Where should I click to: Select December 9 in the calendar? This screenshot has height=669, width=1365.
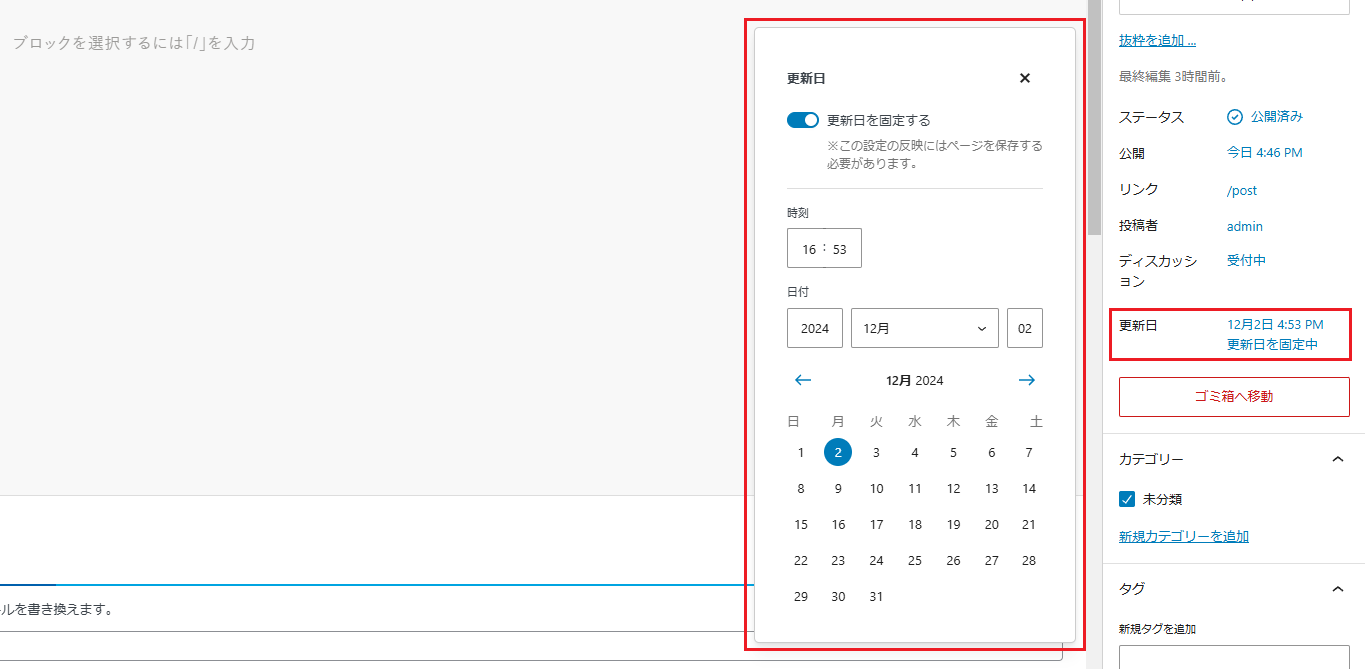[x=838, y=489]
